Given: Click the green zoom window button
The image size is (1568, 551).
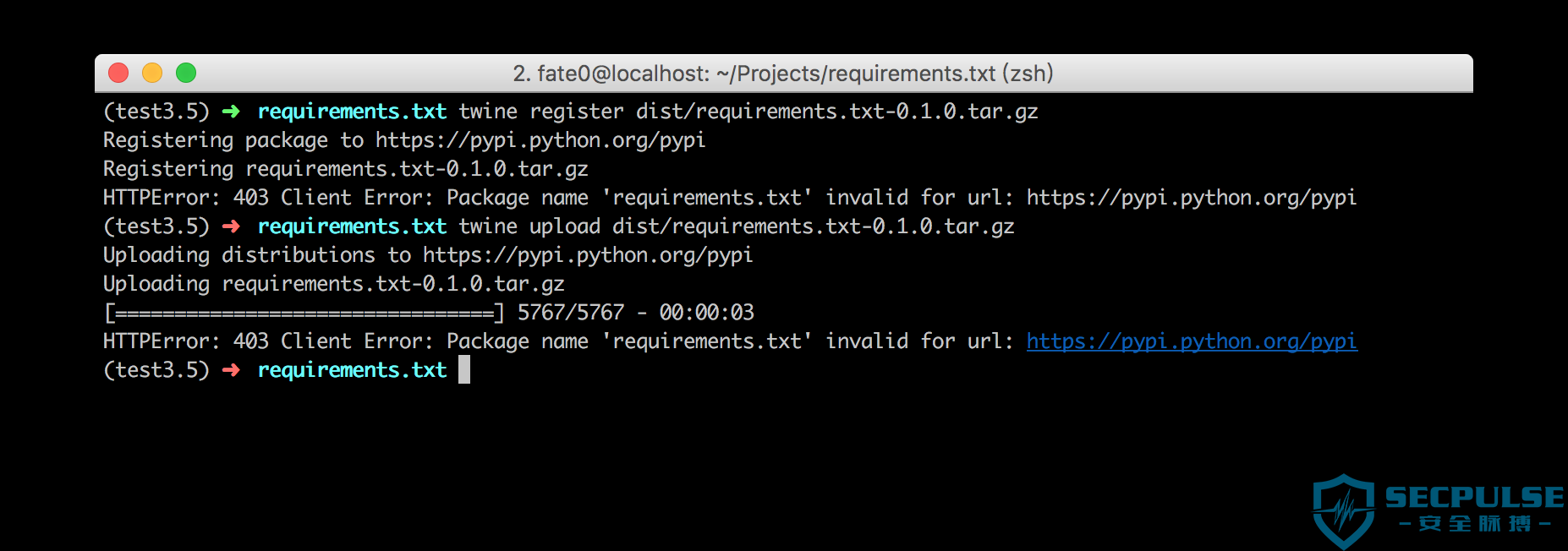Looking at the screenshot, I should point(186,74).
